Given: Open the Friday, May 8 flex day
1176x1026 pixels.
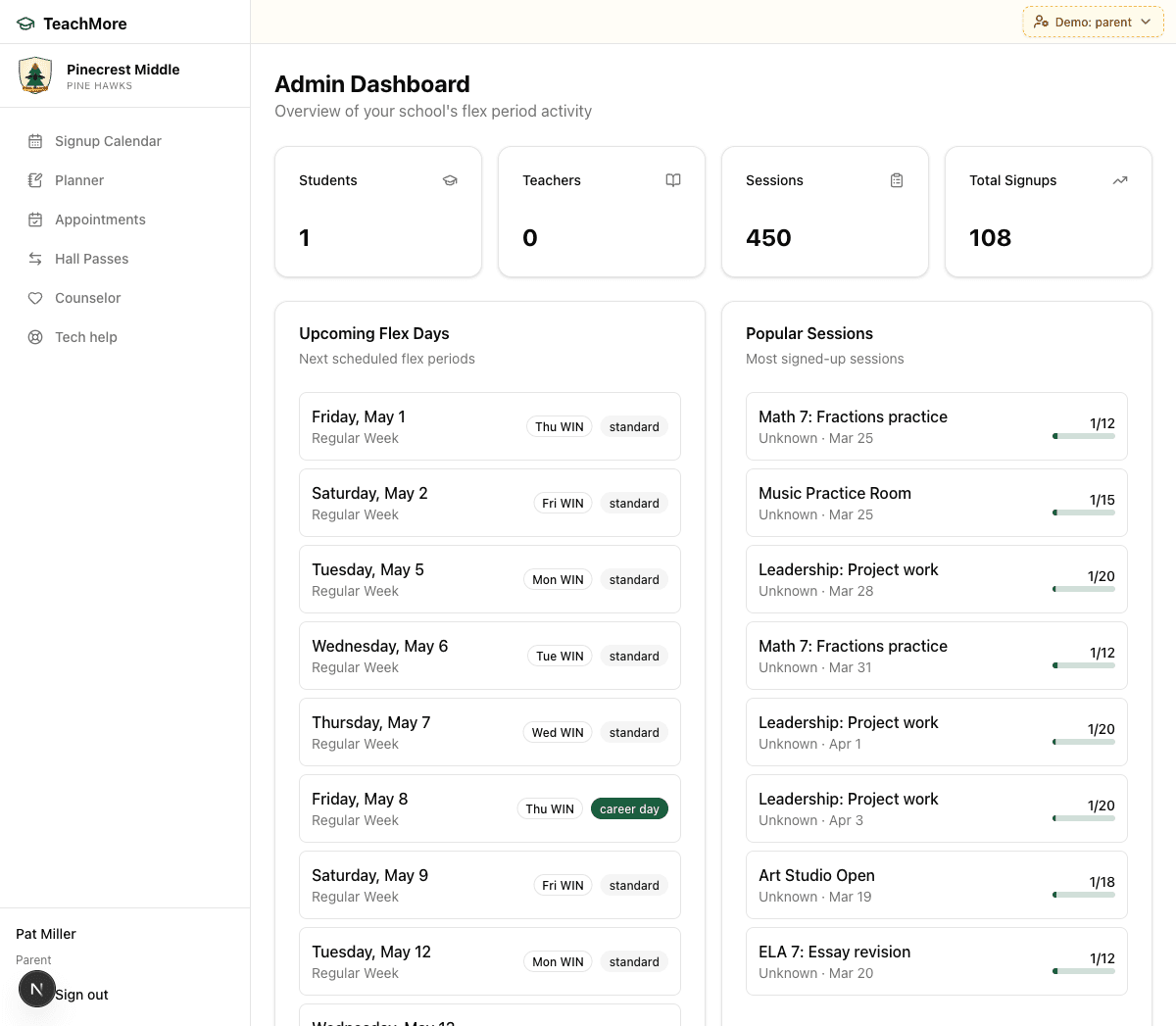Looking at the screenshot, I should point(490,808).
